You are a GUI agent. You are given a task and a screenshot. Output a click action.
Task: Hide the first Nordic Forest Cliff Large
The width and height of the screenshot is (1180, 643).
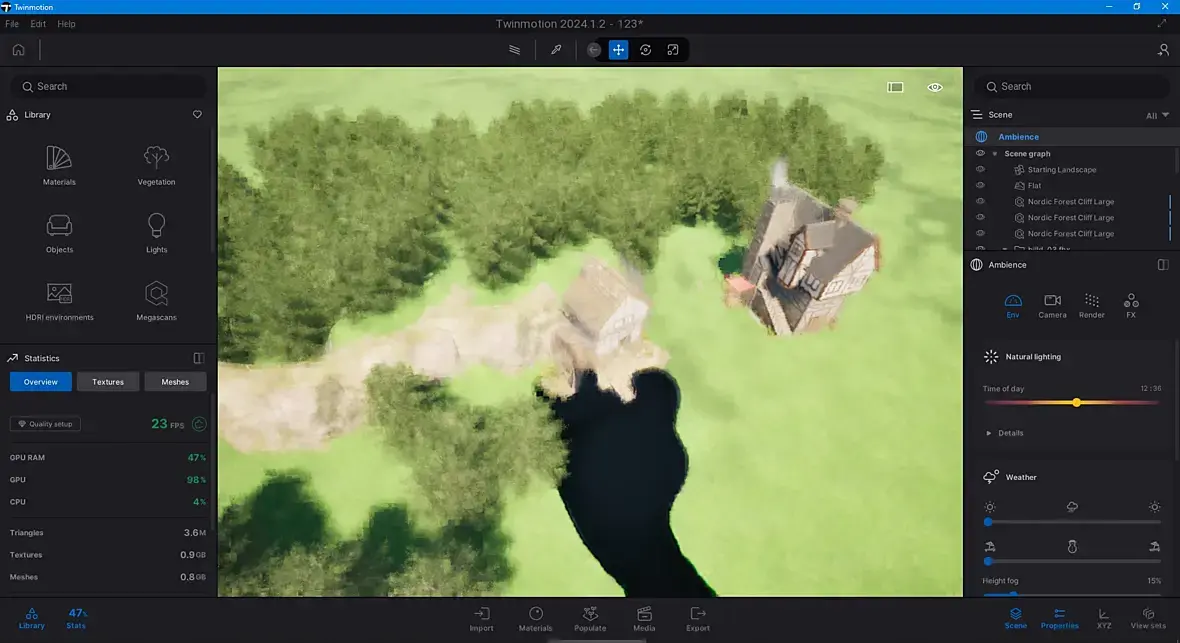(x=980, y=201)
